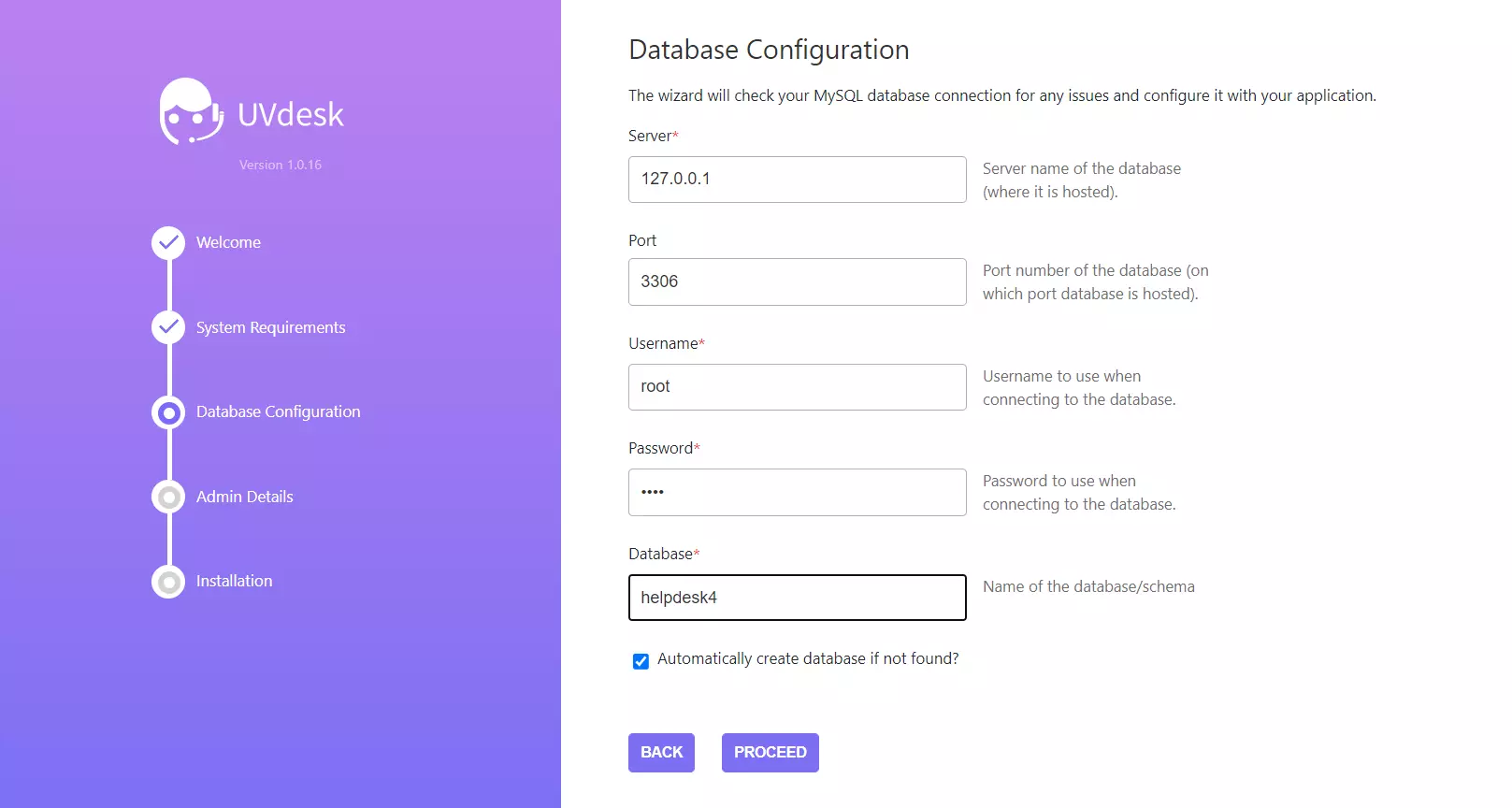Open the Admin Details step label

point(244,497)
